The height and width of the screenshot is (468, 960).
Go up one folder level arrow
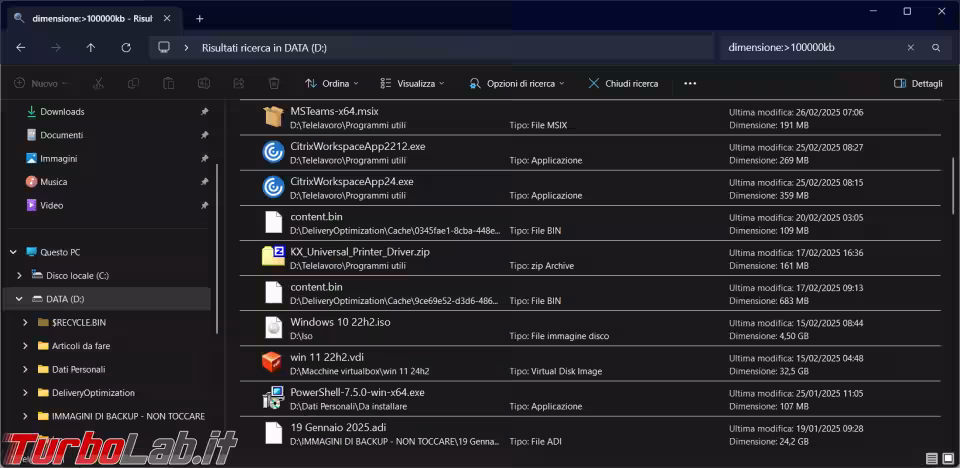(x=91, y=47)
